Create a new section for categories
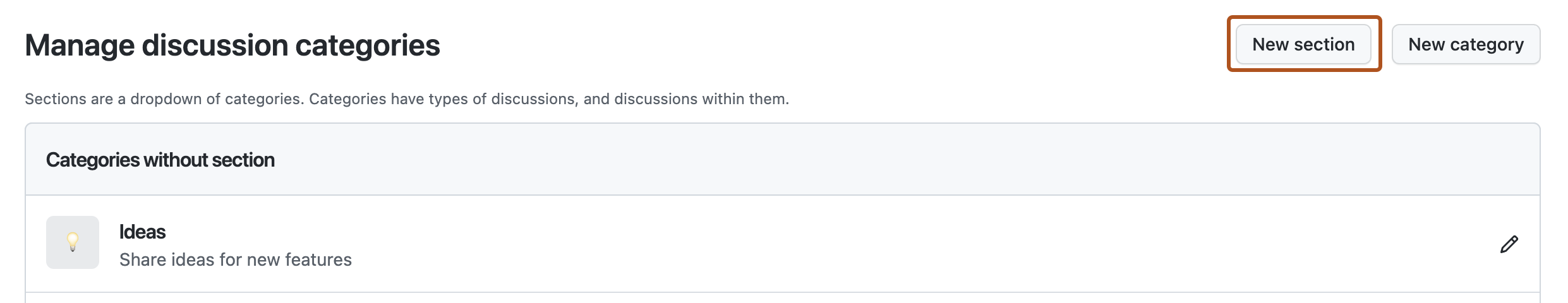Viewport: 1568px width, 303px height. [1303, 44]
